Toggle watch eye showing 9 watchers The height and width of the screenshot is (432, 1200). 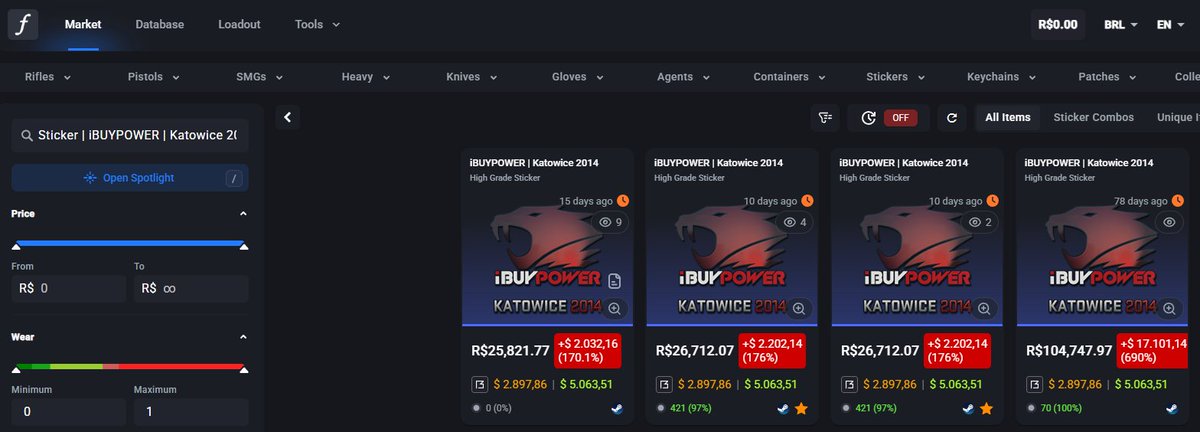(x=609, y=222)
